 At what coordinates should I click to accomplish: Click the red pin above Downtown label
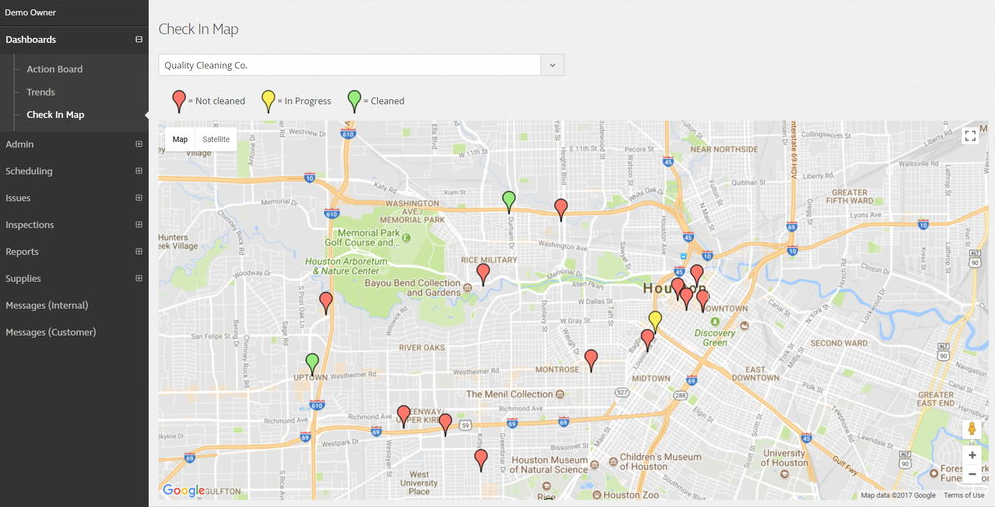click(x=702, y=300)
